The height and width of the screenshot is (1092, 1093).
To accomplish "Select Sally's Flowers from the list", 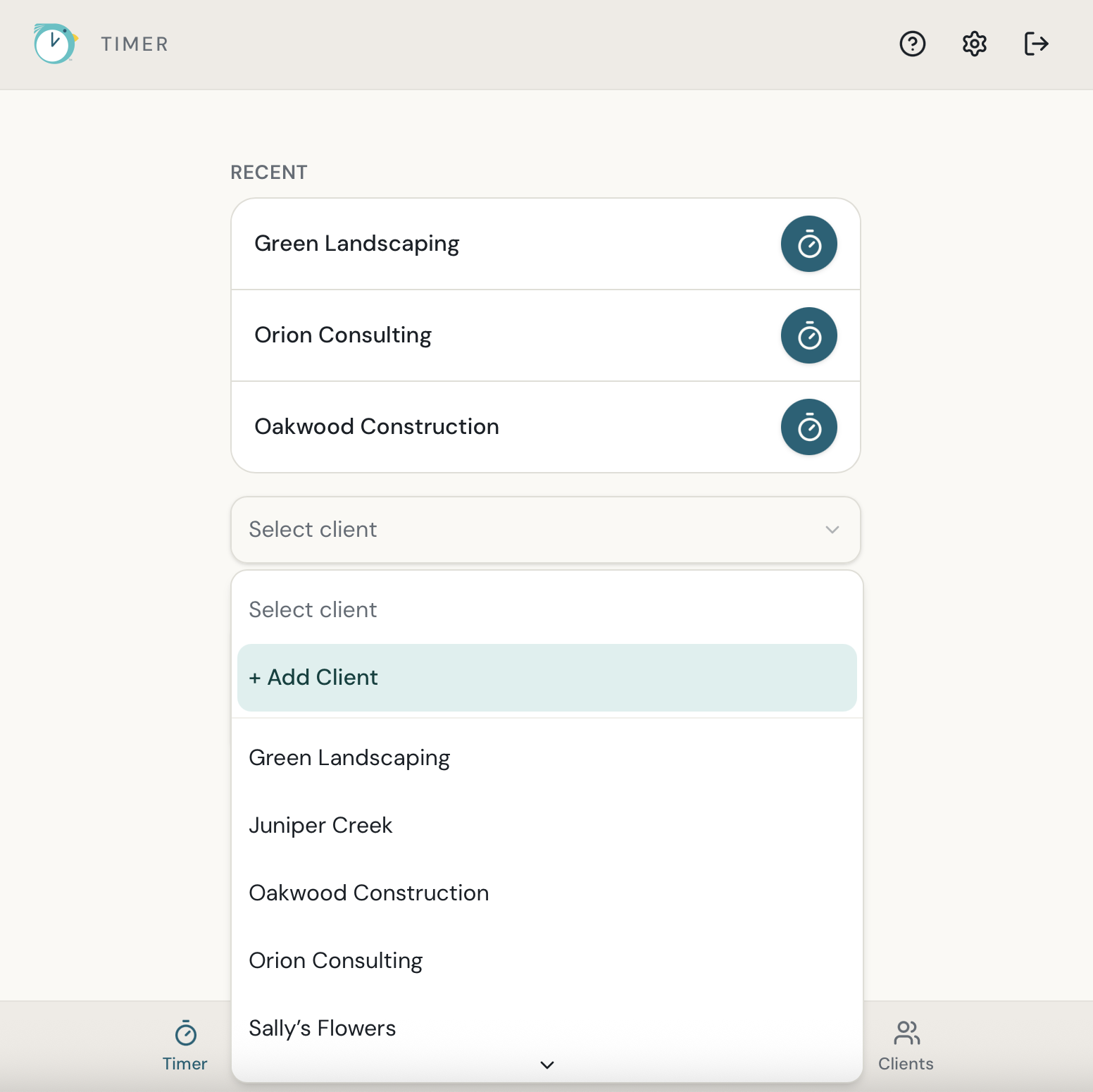I will coord(547,1029).
